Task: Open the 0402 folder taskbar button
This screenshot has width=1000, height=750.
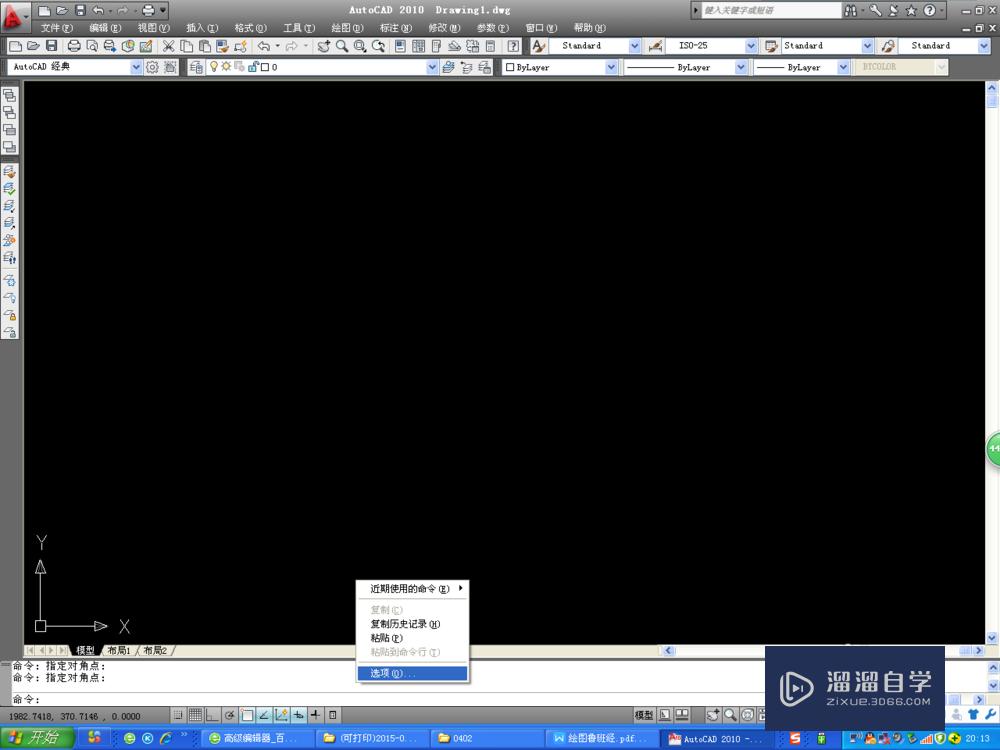Action: click(x=486, y=739)
